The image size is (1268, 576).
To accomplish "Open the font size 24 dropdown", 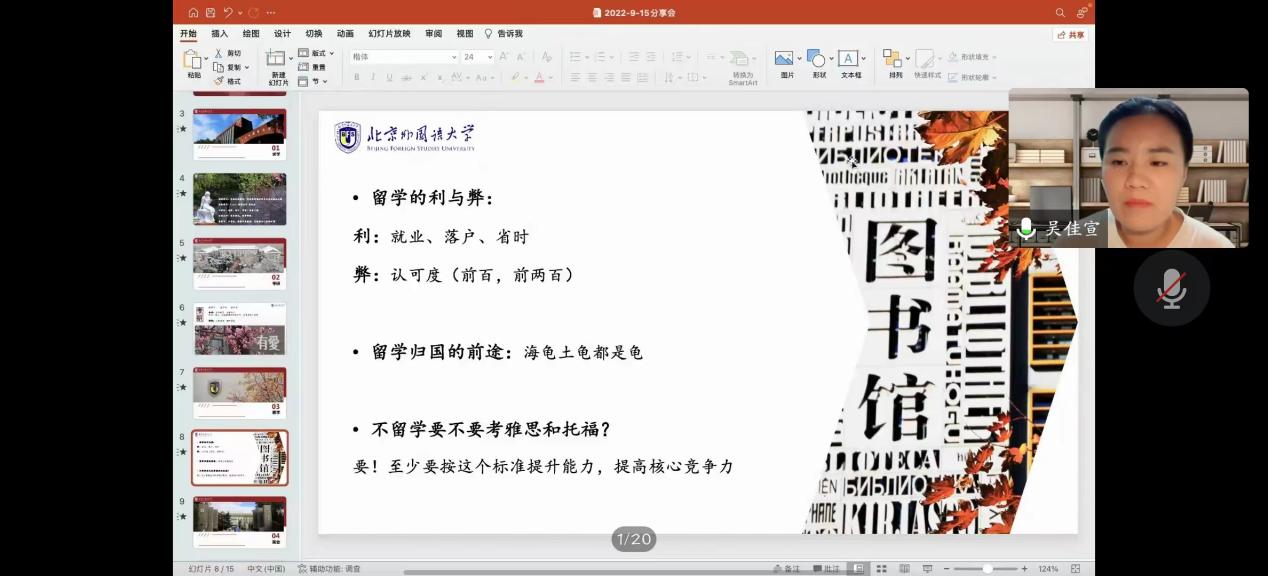I will point(490,57).
